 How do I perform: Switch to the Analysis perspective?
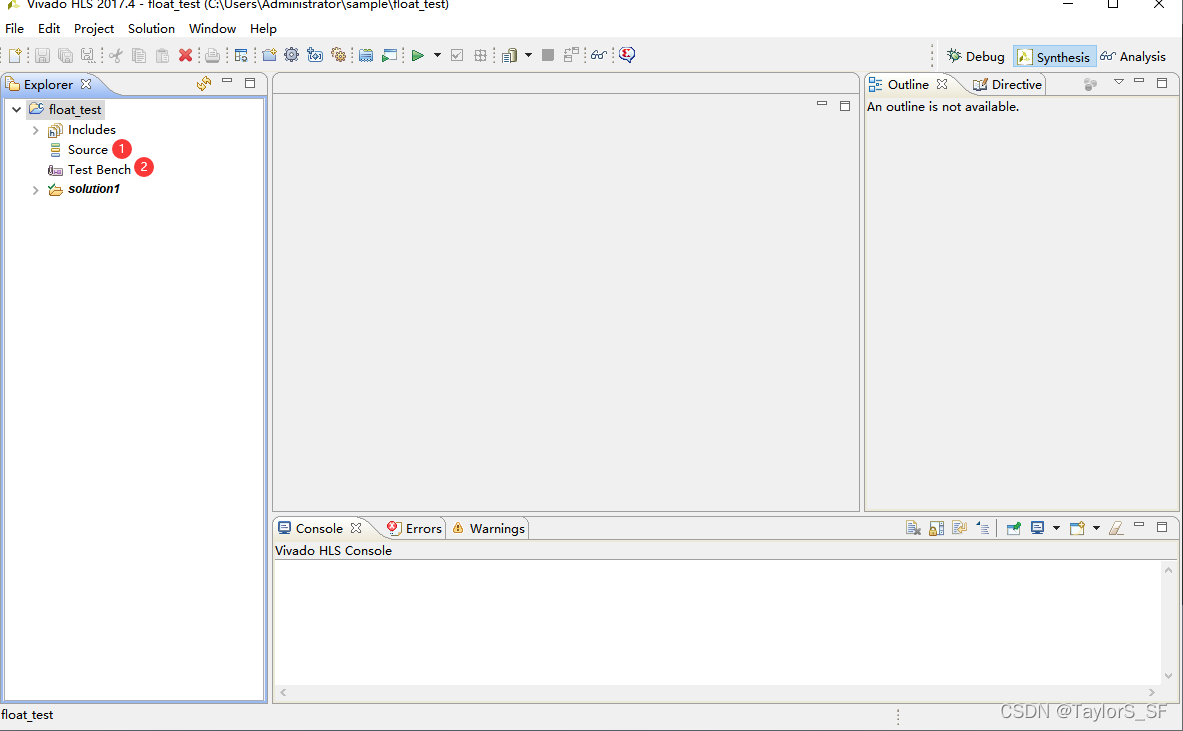pos(1133,57)
